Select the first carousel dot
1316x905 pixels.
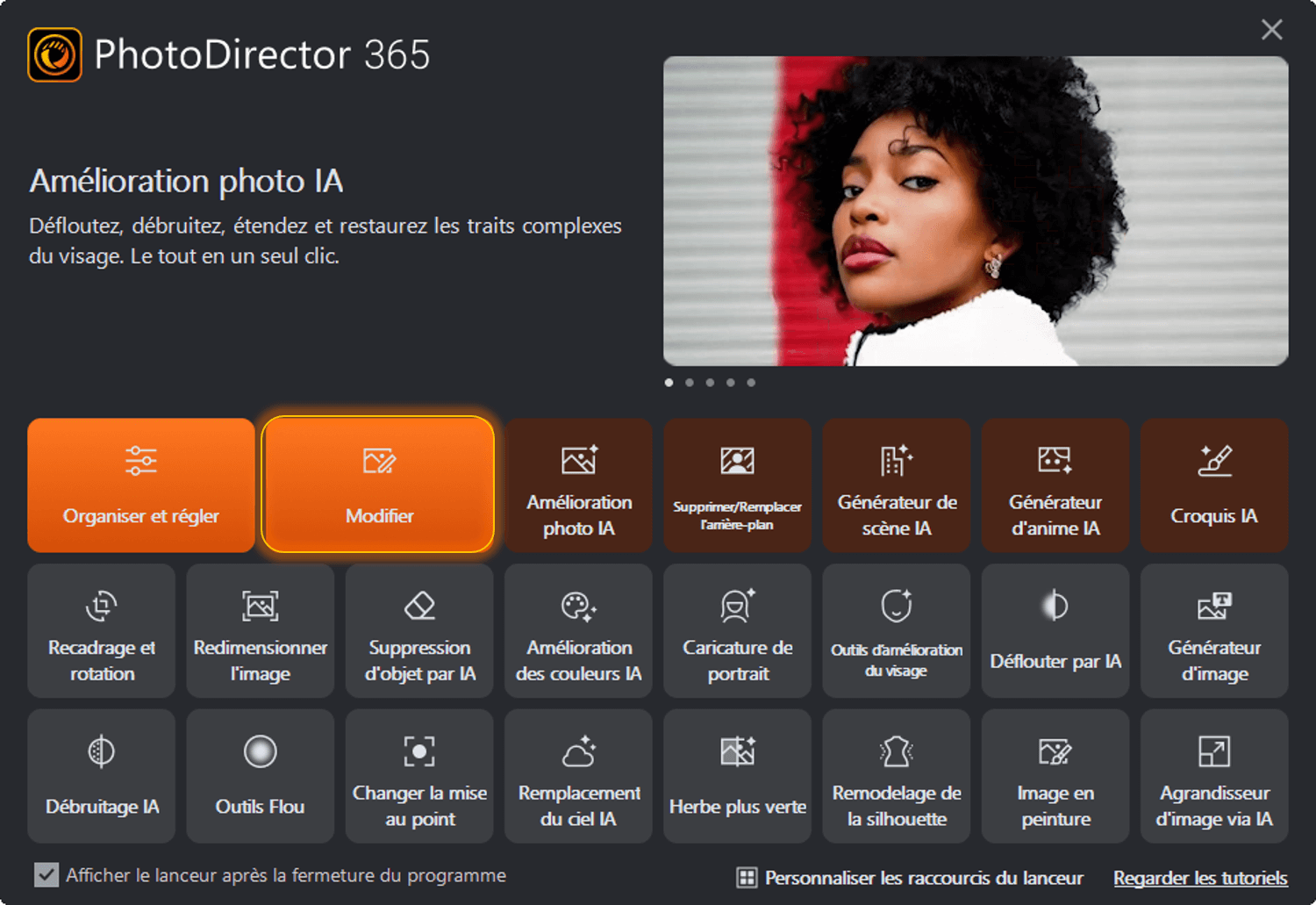[x=669, y=383]
